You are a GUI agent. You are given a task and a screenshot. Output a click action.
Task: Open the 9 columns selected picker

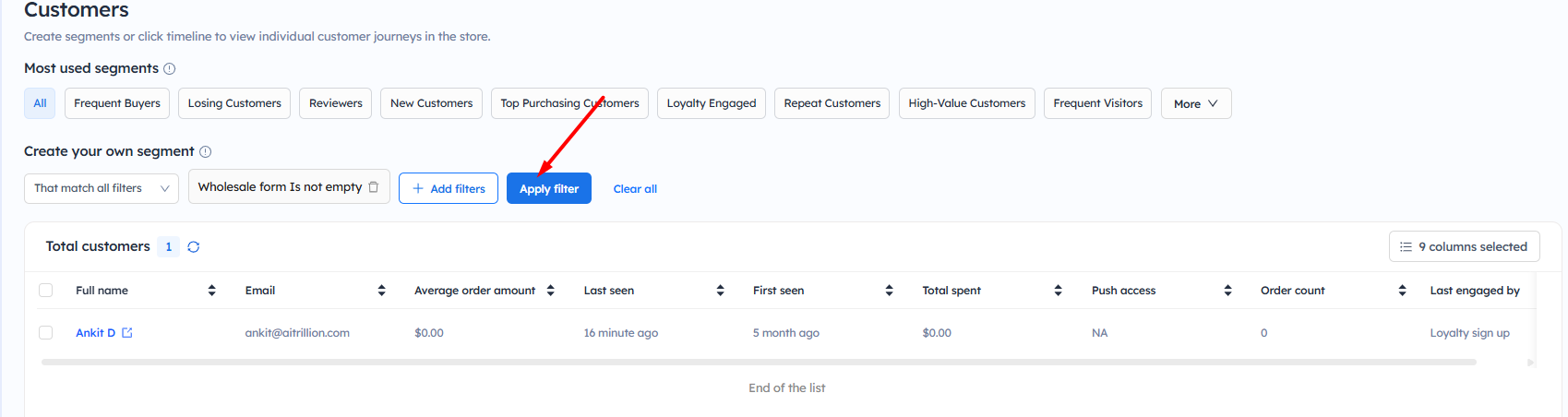pos(1464,247)
